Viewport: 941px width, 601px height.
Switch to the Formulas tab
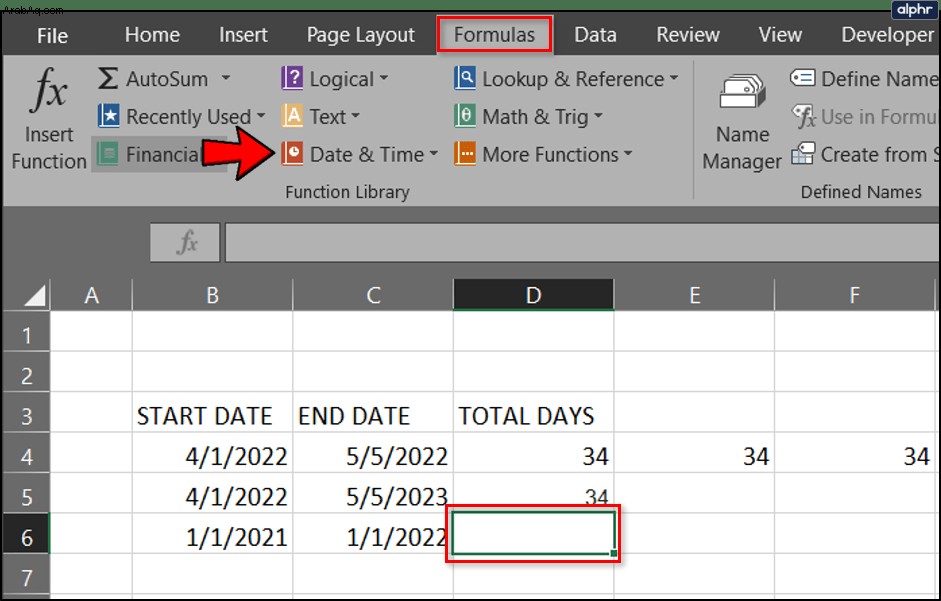click(494, 34)
